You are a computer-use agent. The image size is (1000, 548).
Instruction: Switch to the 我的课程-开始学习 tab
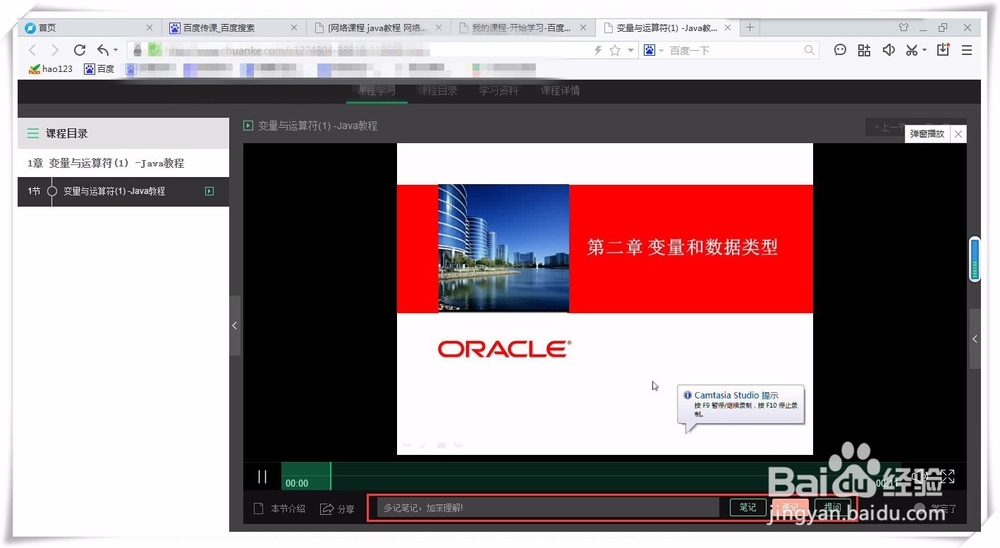point(521,27)
